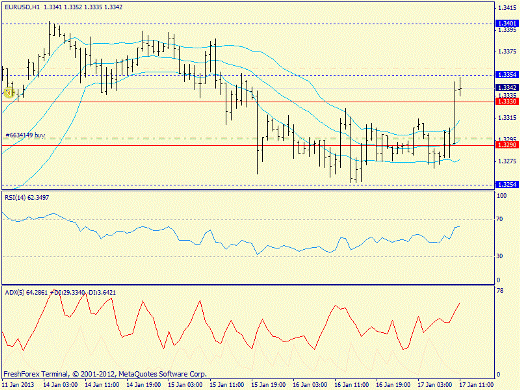Click the 11 Jan 2013 date label

18,385
